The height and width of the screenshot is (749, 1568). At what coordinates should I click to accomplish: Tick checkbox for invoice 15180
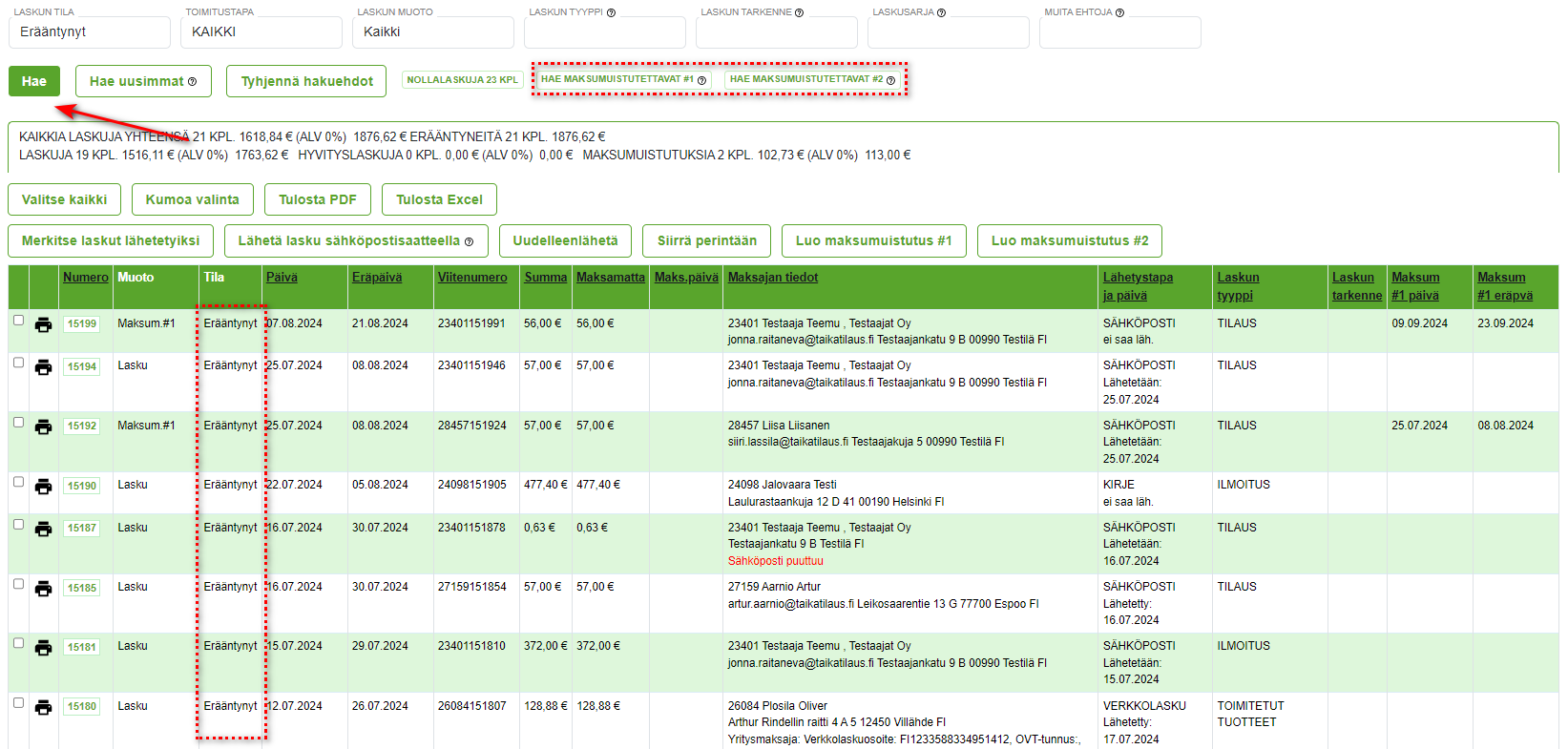(18, 703)
